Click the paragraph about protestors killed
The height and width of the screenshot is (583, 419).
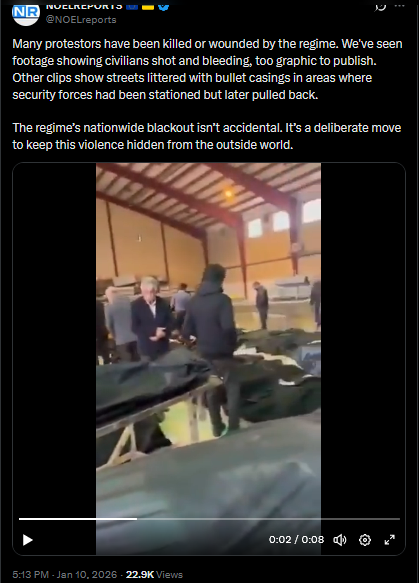pos(207,69)
